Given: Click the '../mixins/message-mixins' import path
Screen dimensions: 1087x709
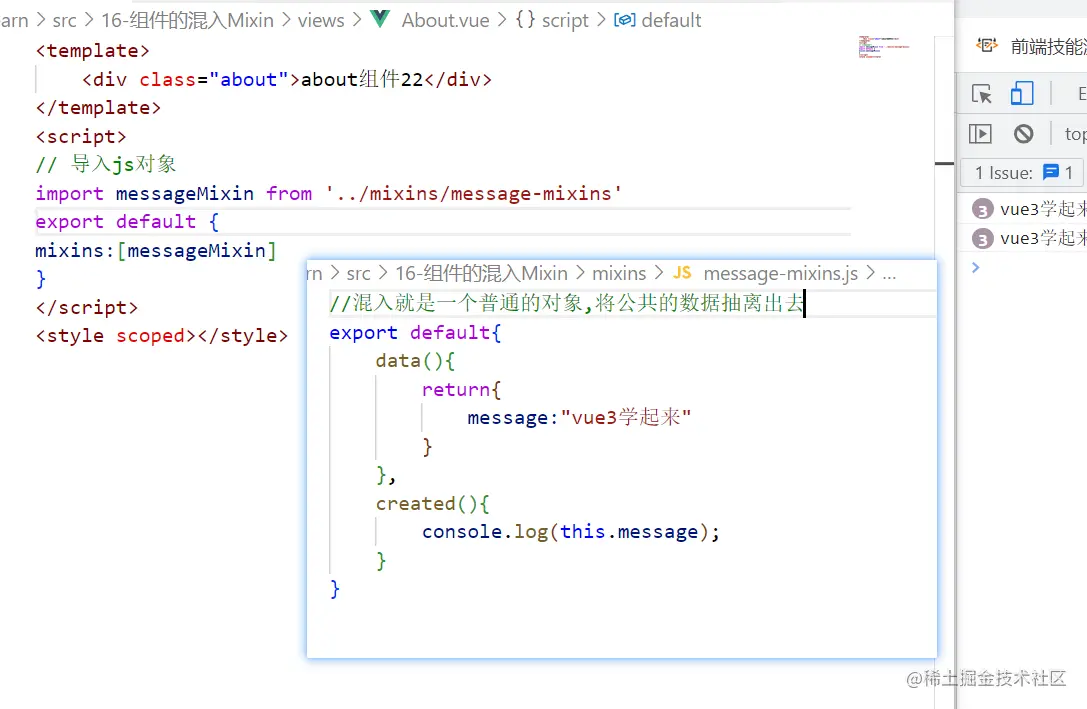Looking at the screenshot, I should [473, 193].
